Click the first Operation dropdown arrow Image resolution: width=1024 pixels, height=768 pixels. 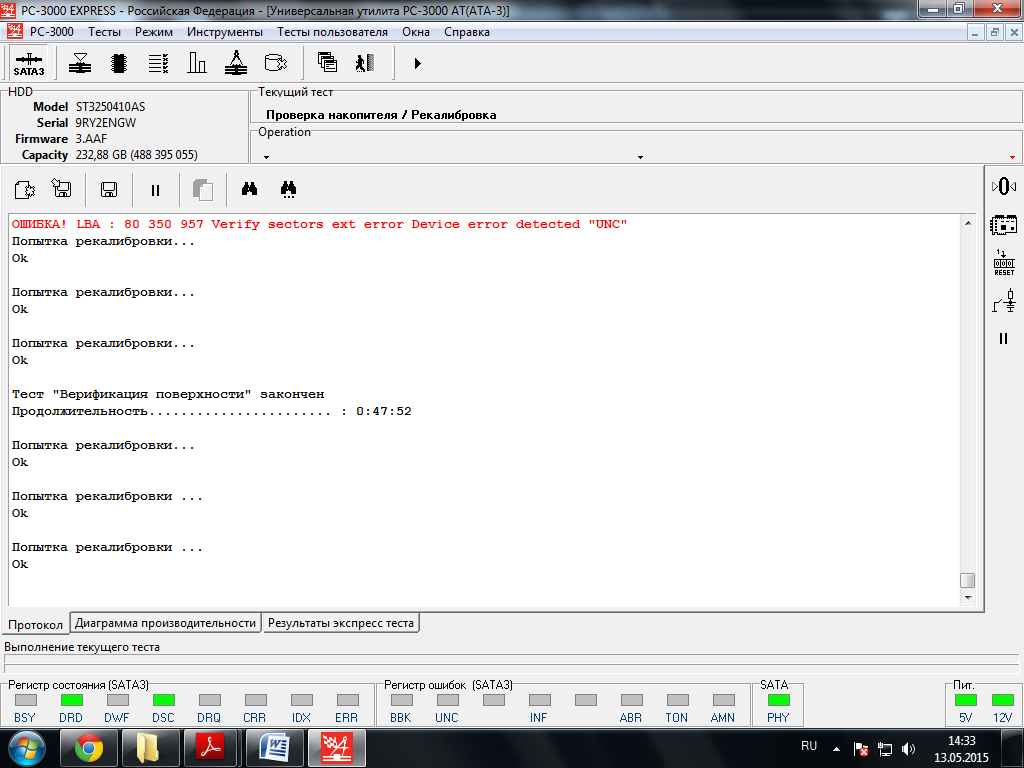266,157
